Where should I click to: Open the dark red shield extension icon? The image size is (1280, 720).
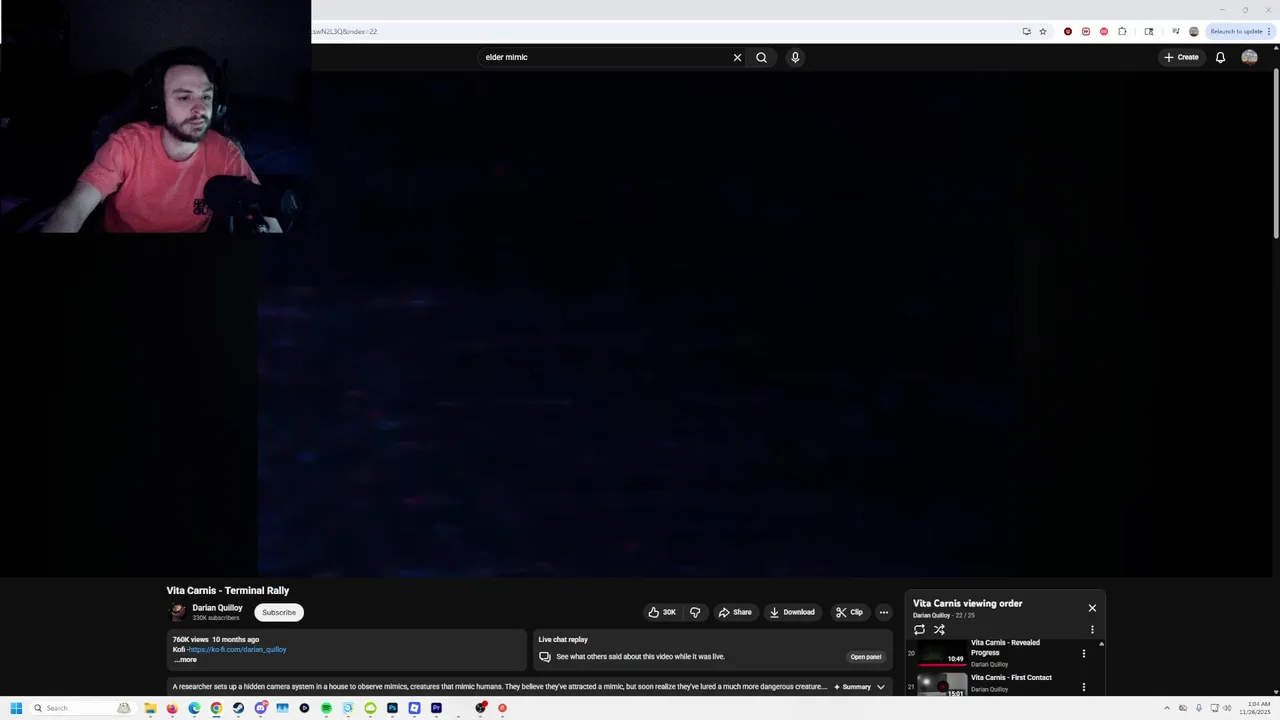[1068, 31]
